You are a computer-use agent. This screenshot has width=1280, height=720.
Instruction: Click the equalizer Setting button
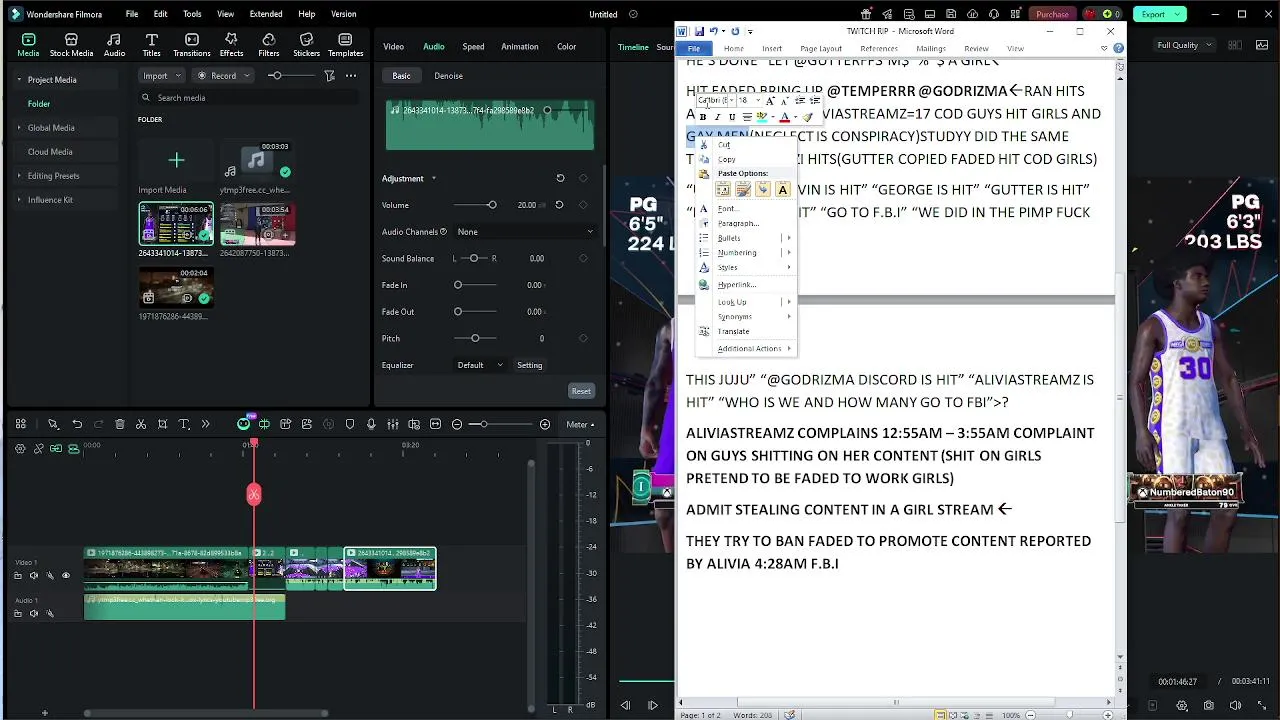(529, 365)
